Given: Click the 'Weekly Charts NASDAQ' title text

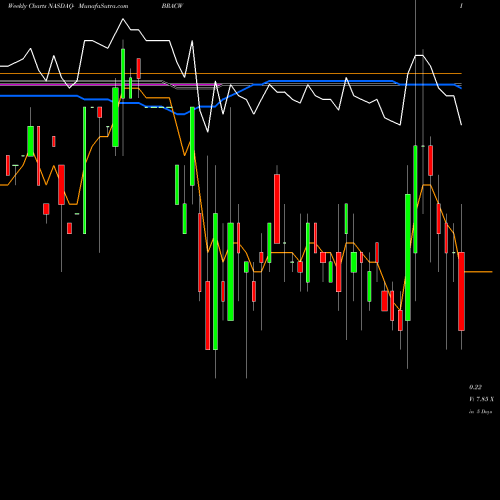Looking at the screenshot, I should point(41,6).
